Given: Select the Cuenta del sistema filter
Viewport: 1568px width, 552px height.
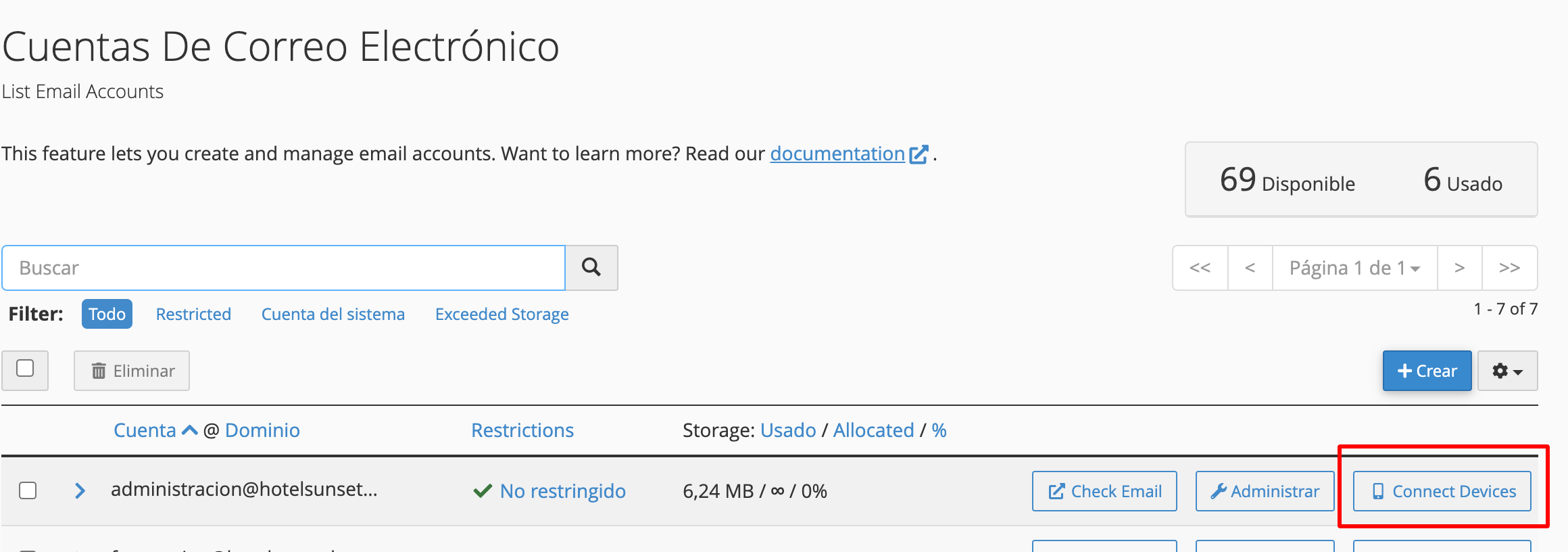Looking at the screenshot, I should point(333,314).
